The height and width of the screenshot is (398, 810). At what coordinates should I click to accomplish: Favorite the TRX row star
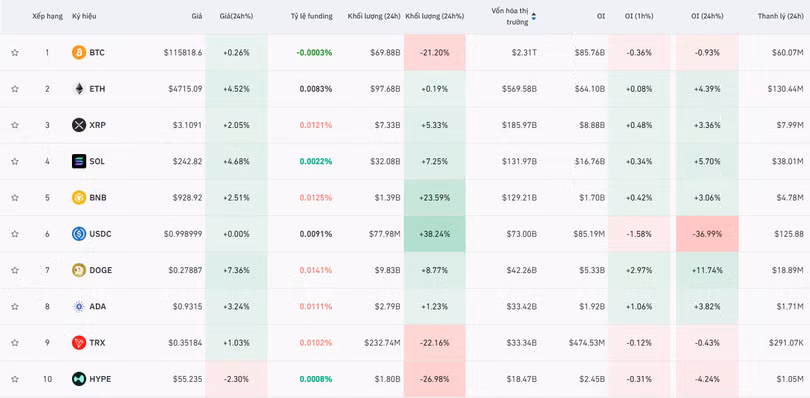pos(15,343)
